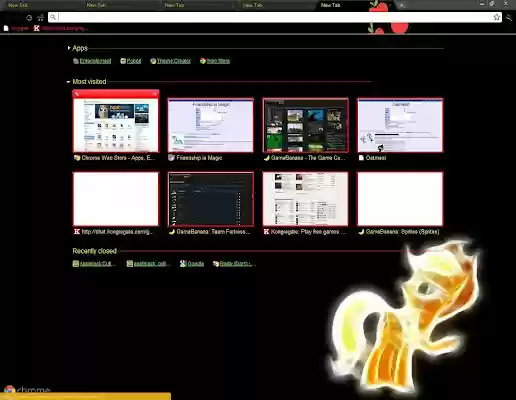Click the Poppit app icon
This screenshot has height=400, width=516.
(123, 61)
